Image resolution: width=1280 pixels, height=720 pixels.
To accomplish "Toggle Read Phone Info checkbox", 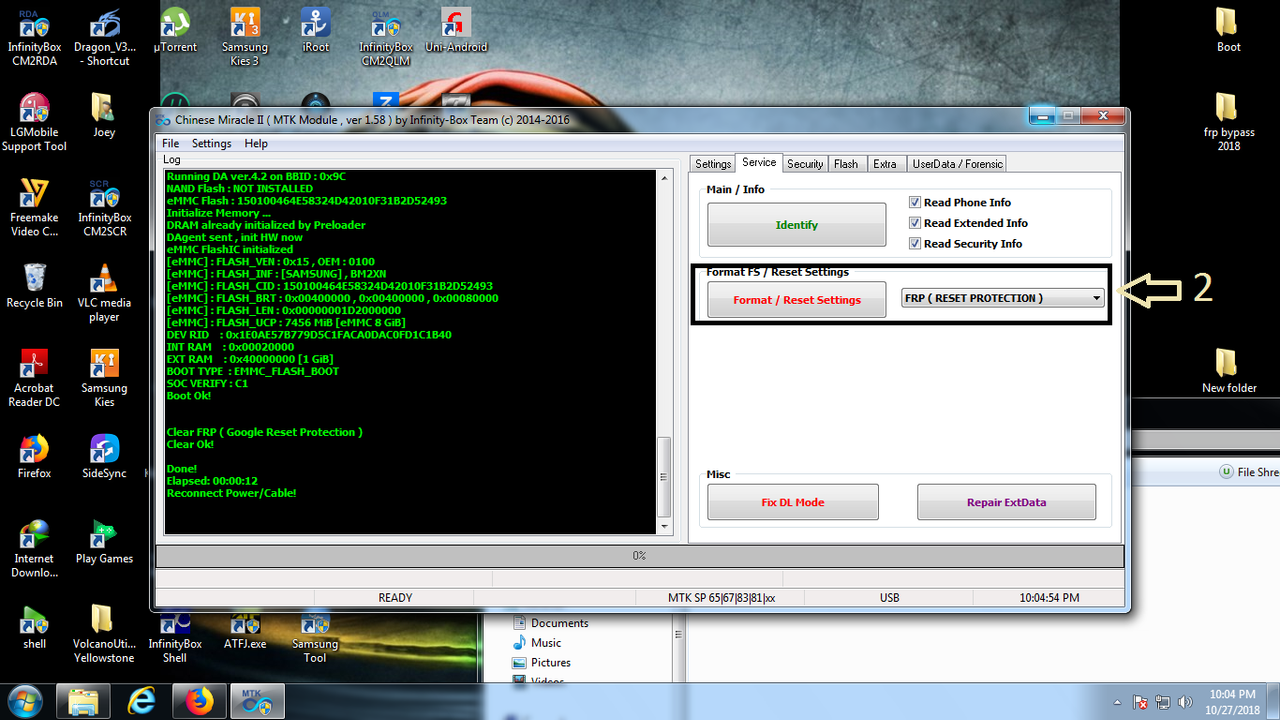I will [915, 202].
